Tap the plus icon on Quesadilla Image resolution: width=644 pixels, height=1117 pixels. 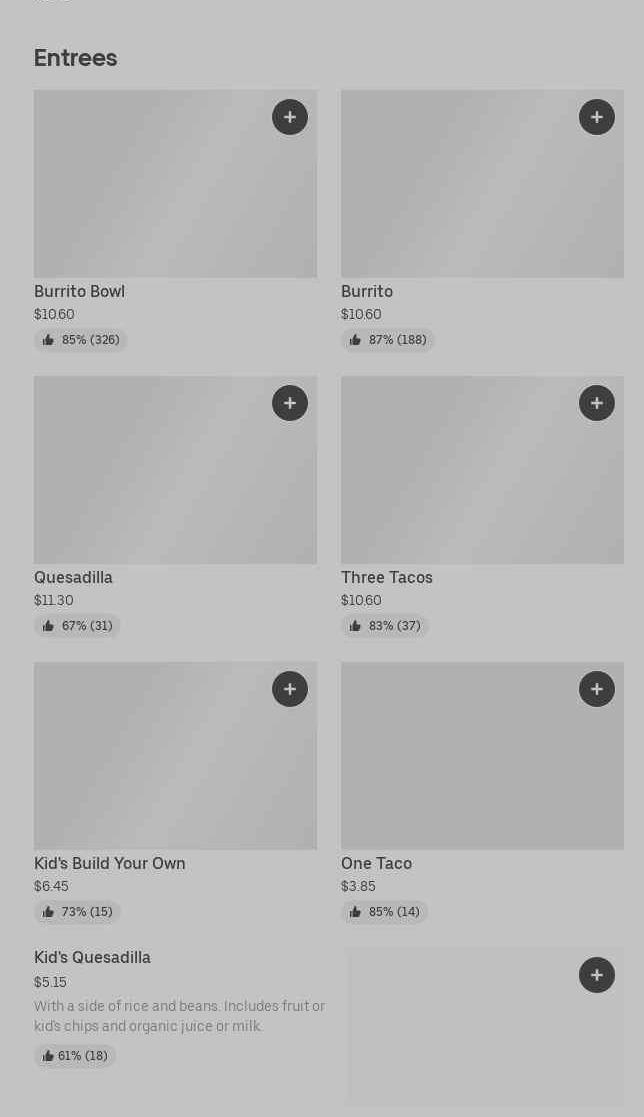(290, 403)
